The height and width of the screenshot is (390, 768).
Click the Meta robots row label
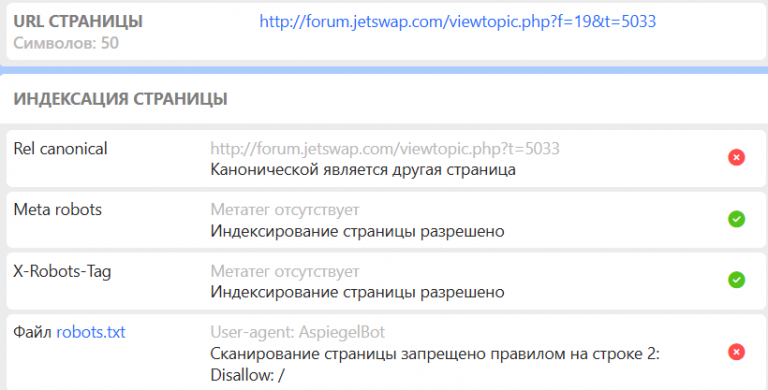coord(58,210)
